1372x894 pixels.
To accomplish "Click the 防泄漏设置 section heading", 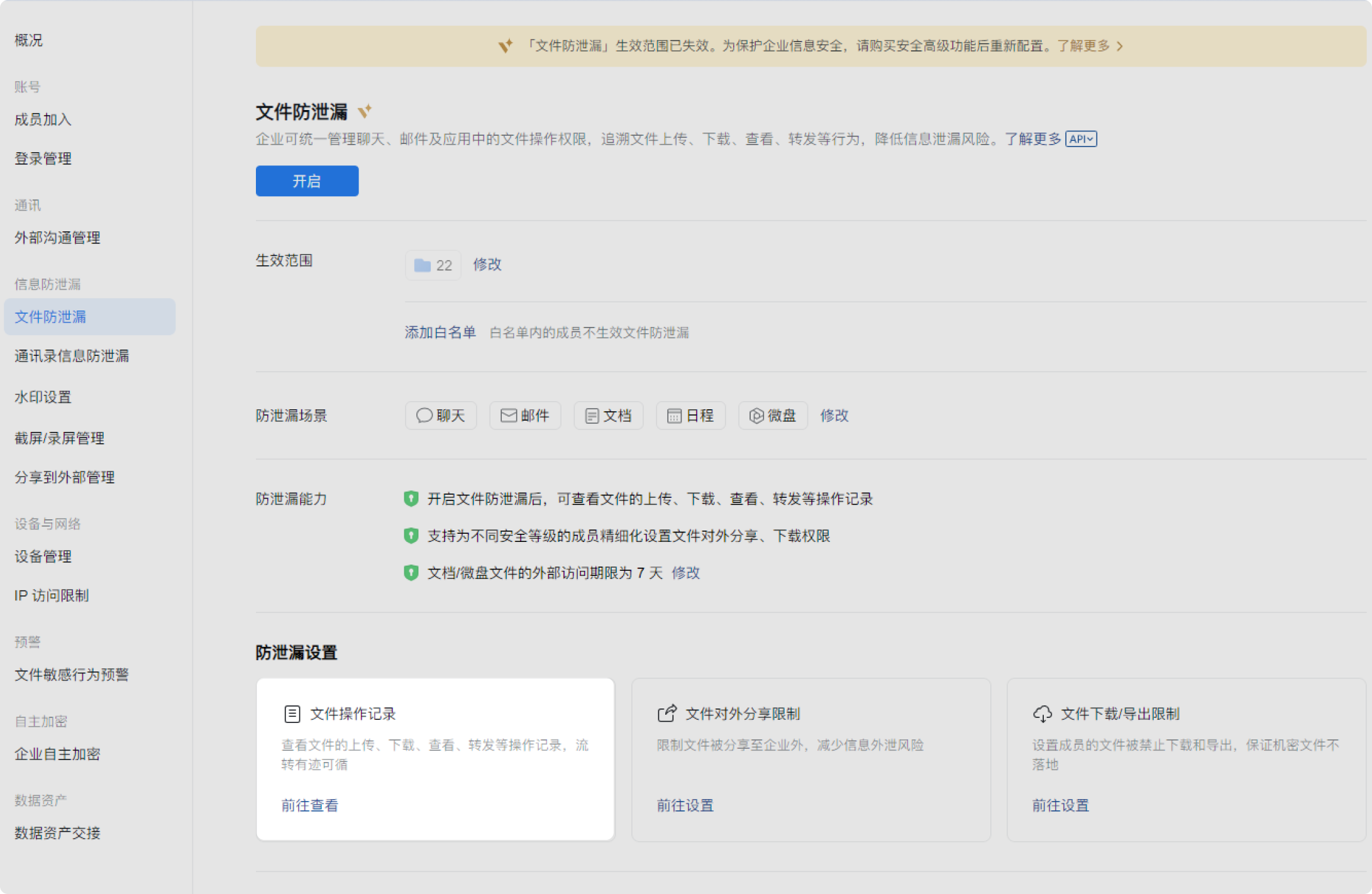I will (296, 653).
